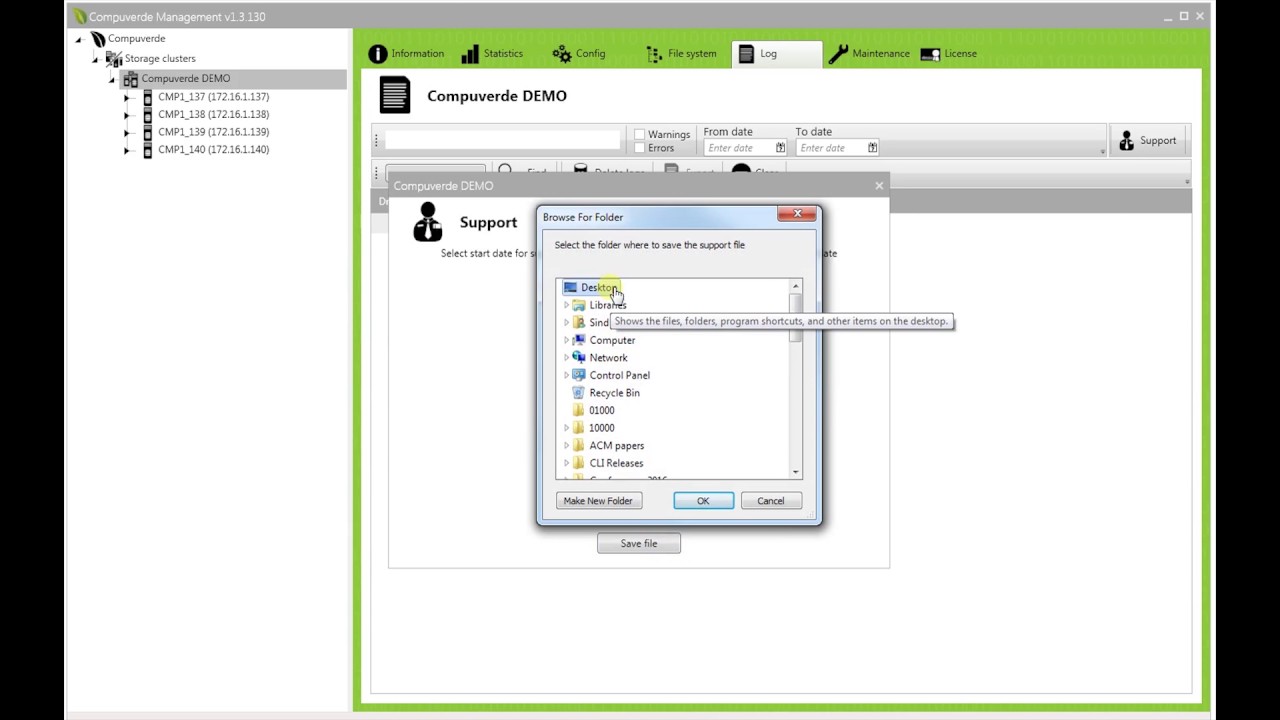1280x720 pixels.
Task: Switch to the Information tab
Action: 406,54
